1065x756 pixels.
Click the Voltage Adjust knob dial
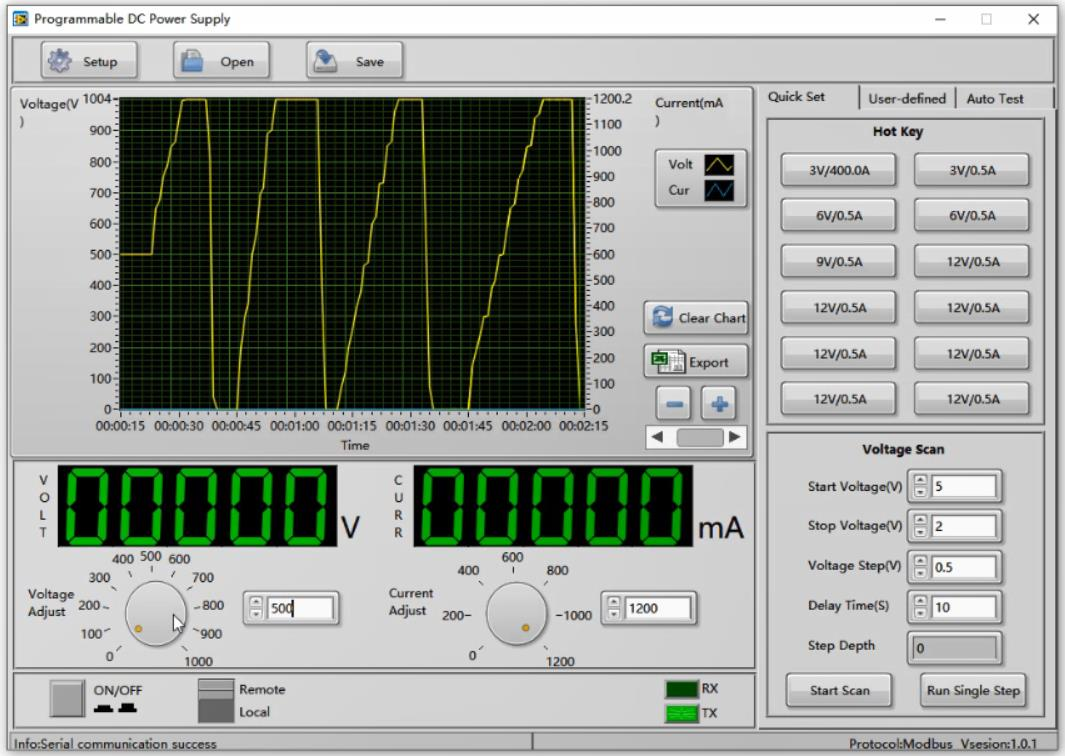click(x=155, y=613)
